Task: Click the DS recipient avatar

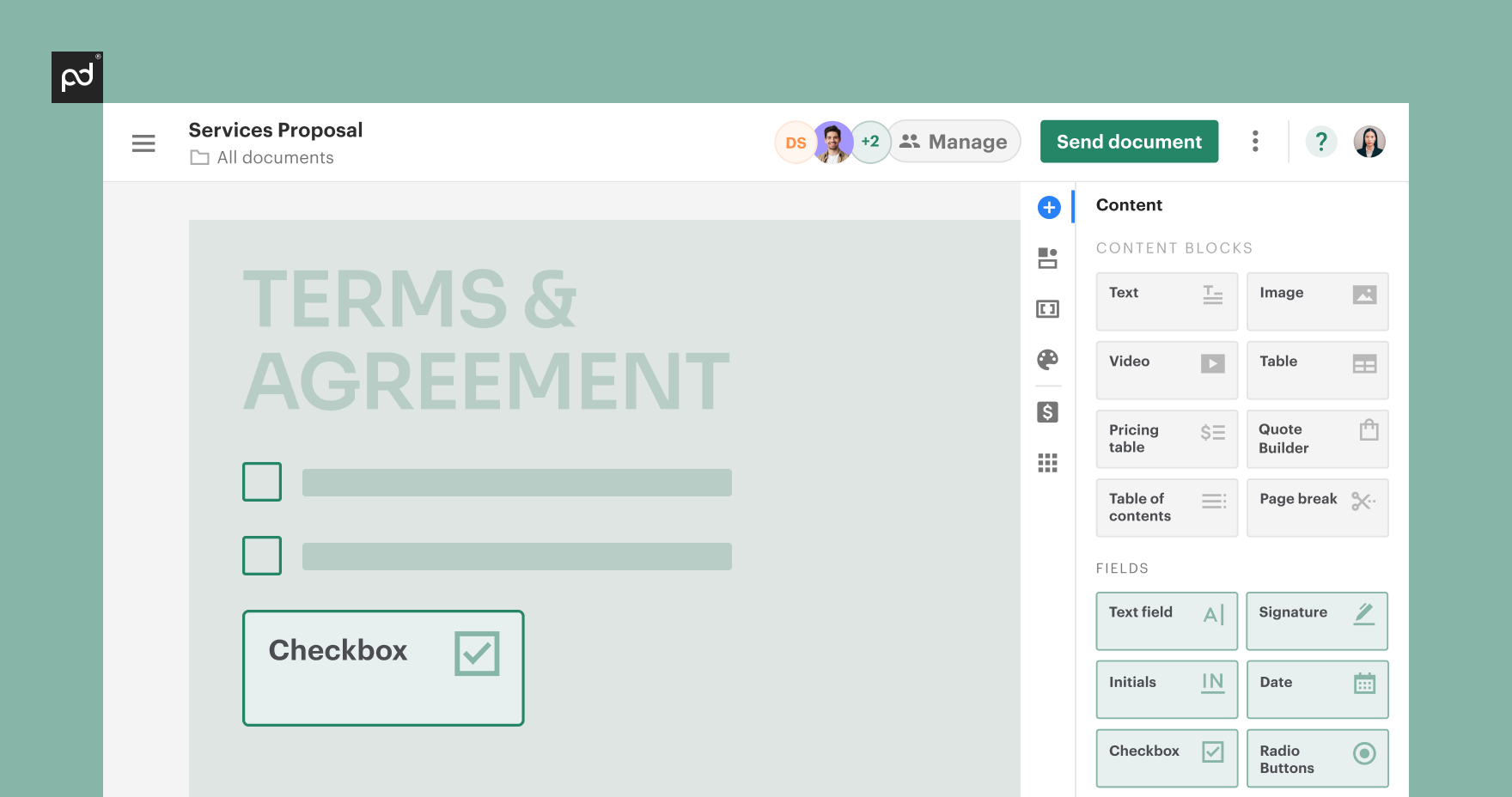Action: 796,143
